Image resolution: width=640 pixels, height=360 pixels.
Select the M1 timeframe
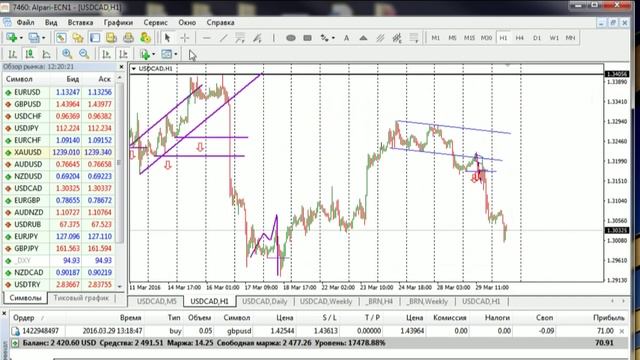[436, 38]
